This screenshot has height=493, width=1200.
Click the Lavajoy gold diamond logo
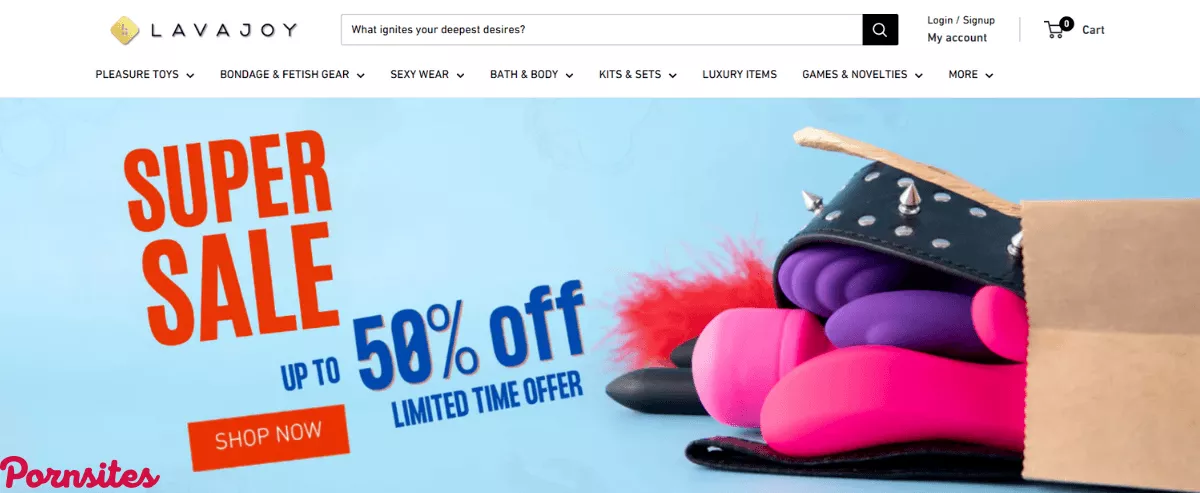(x=125, y=30)
